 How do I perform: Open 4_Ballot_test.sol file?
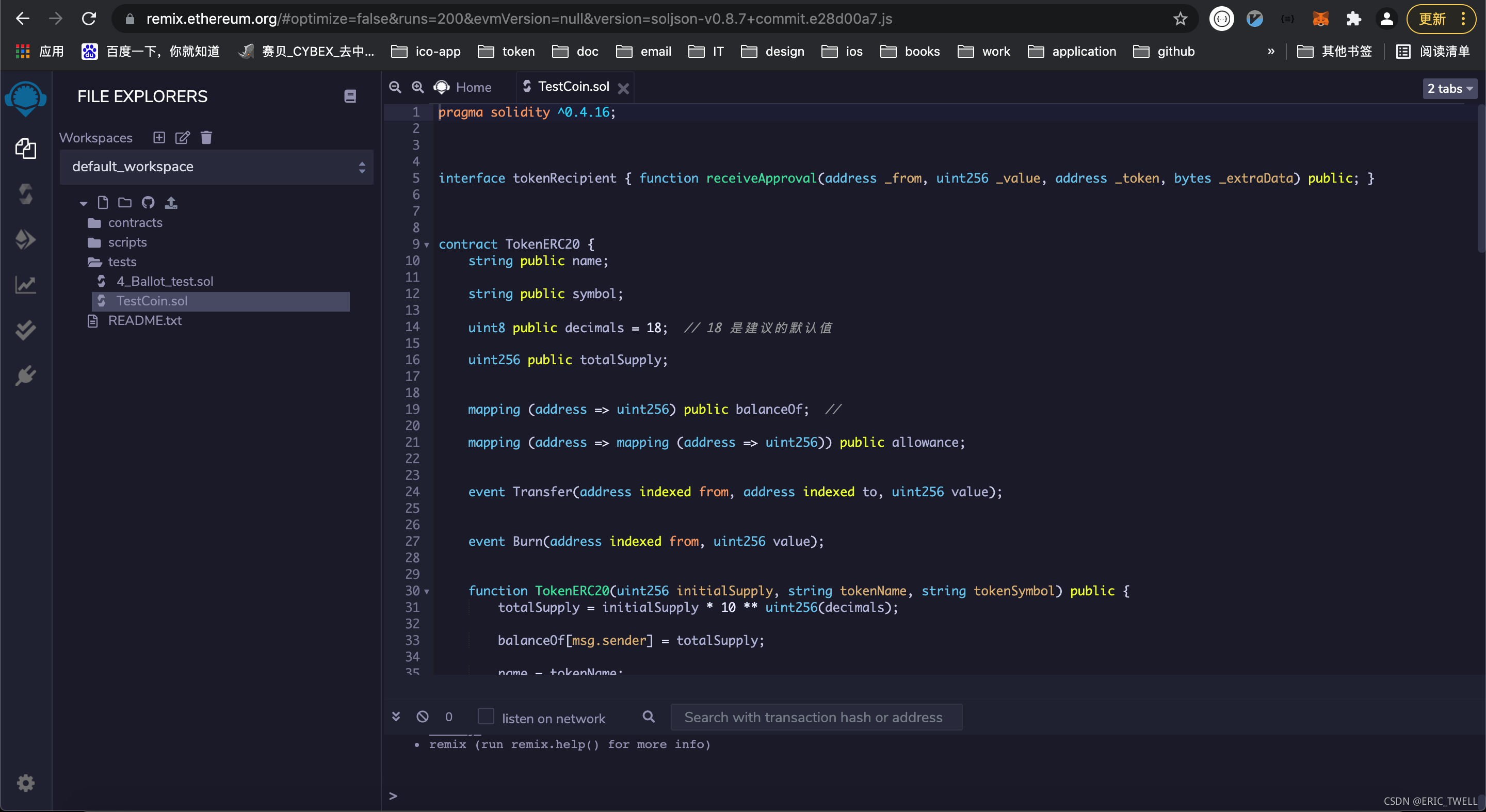[x=165, y=282]
